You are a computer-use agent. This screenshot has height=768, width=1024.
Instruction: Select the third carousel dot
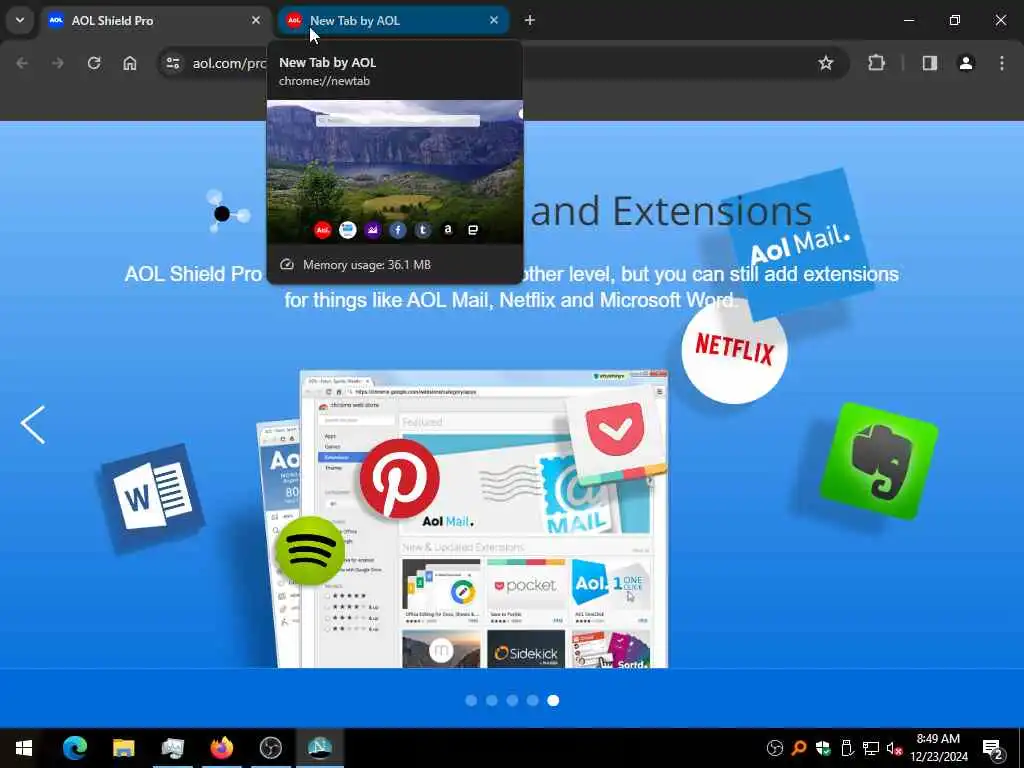[512, 700]
